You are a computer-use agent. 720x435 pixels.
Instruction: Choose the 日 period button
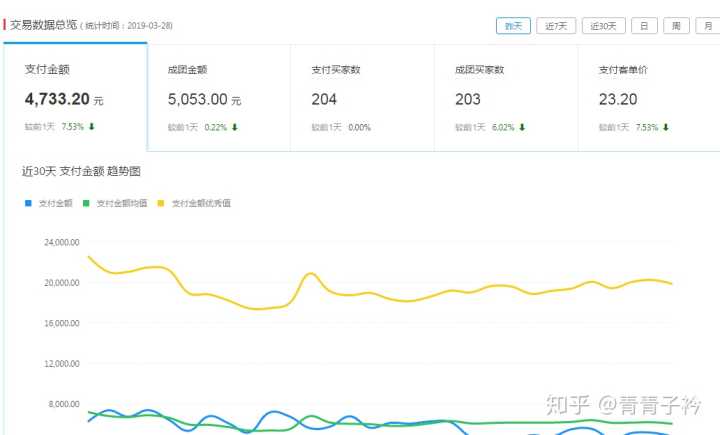point(644,26)
